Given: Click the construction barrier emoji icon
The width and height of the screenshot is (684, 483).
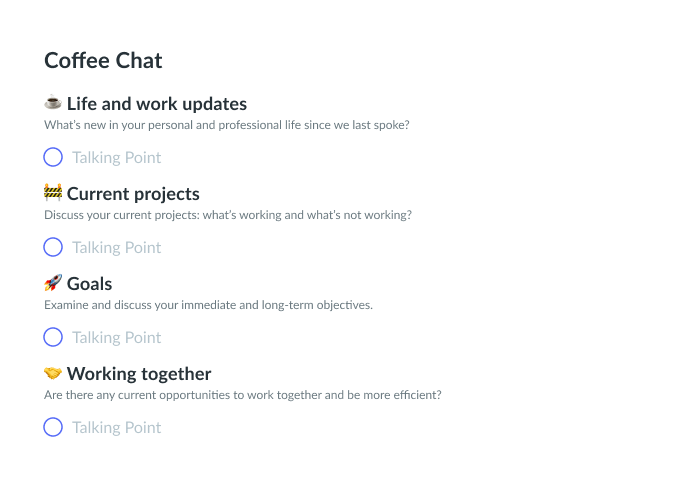Looking at the screenshot, I should pos(53,192).
